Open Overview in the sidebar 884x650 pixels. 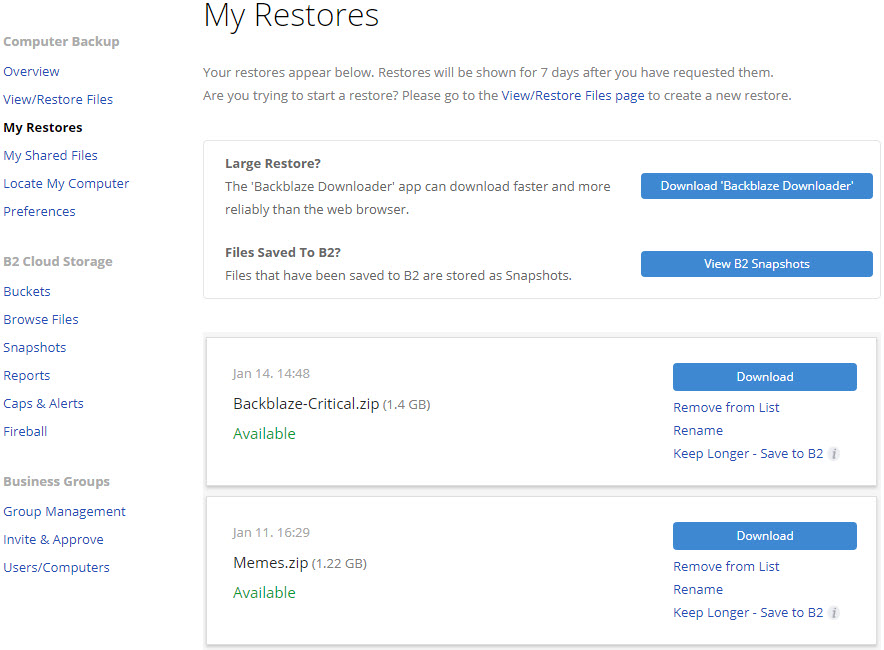coord(31,72)
